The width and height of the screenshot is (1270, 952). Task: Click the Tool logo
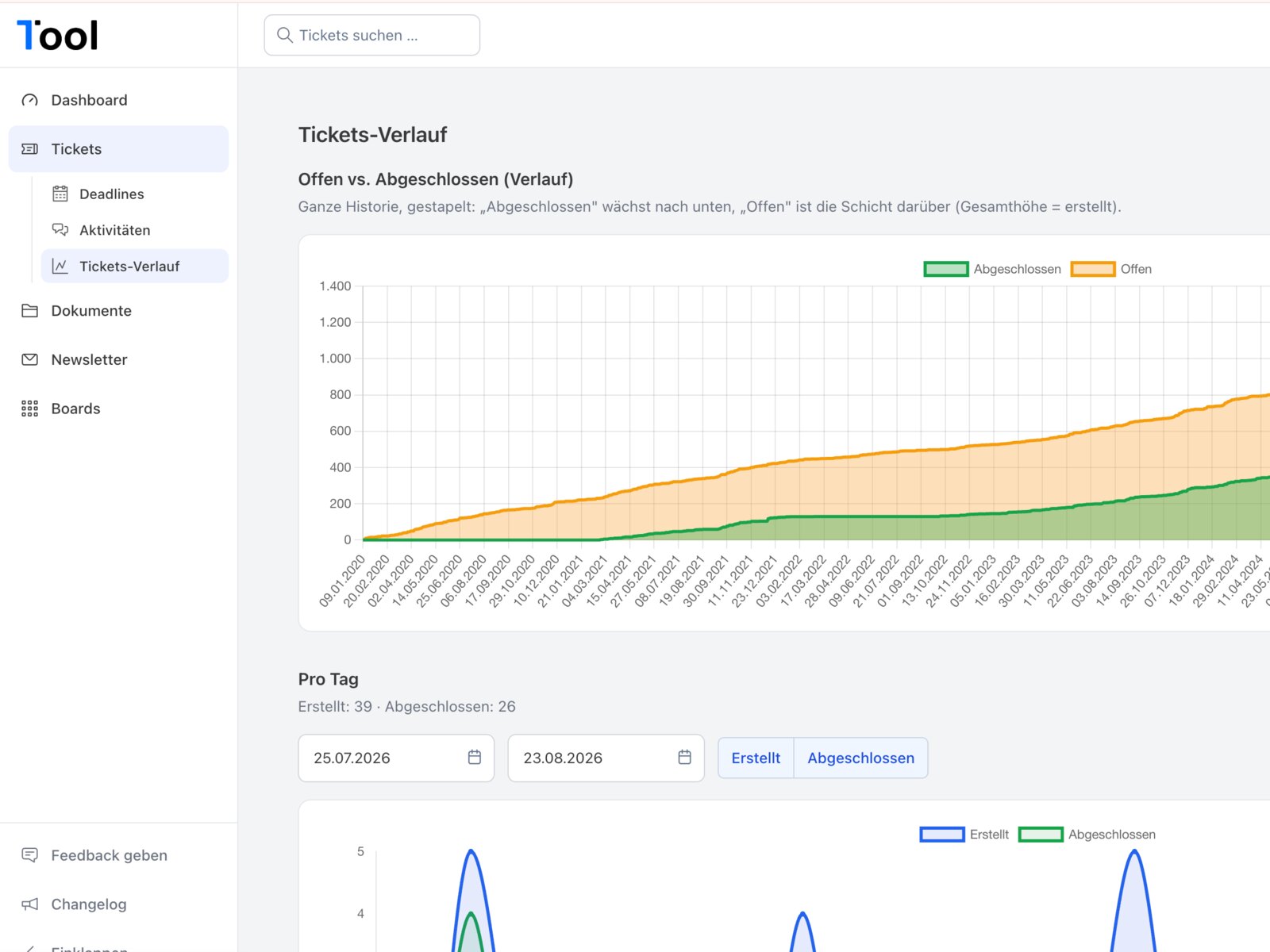pos(57,35)
